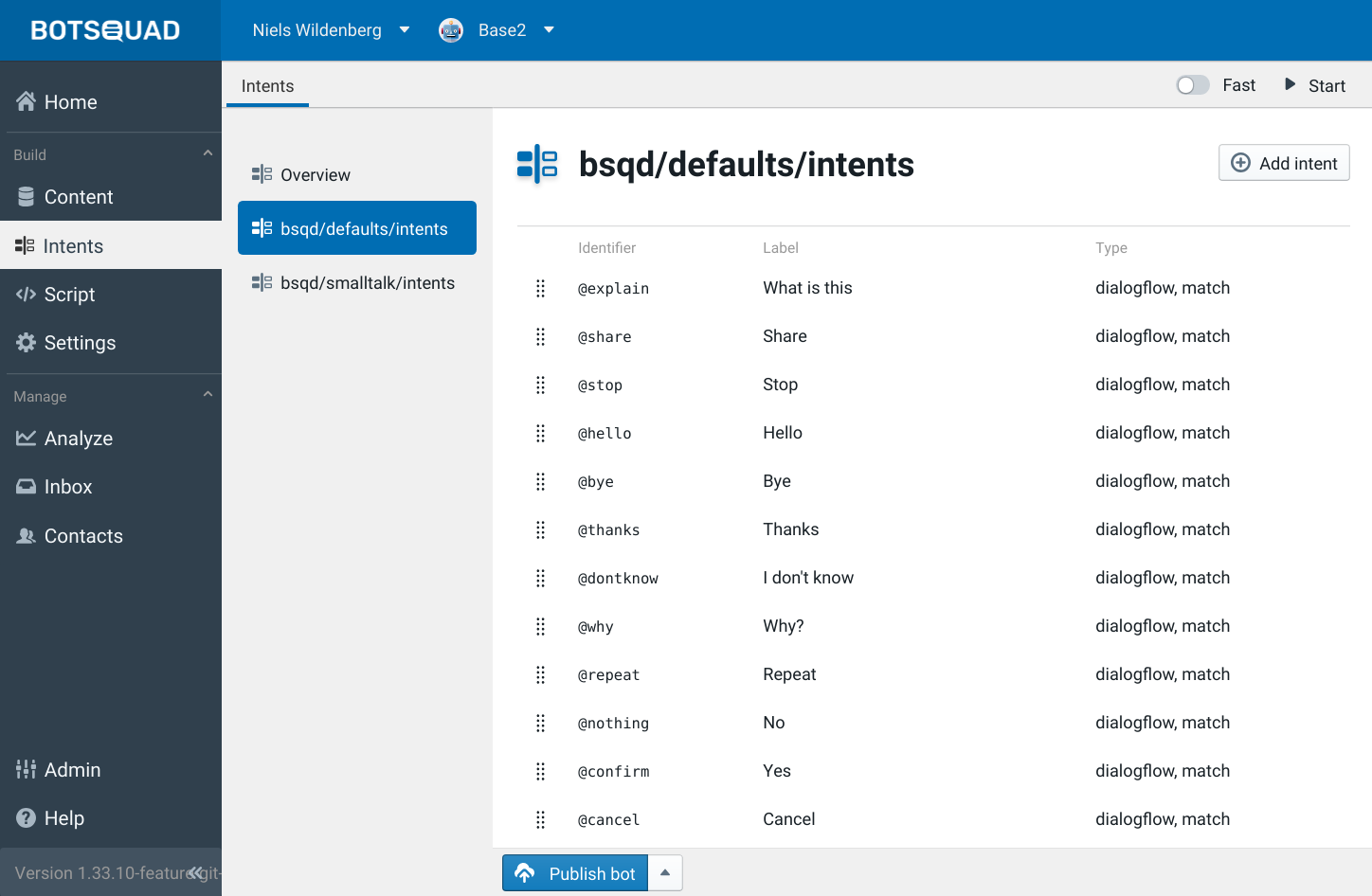Collapse the Build section in sidebar
This screenshot has height=896, width=1372.
click(x=208, y=154)
